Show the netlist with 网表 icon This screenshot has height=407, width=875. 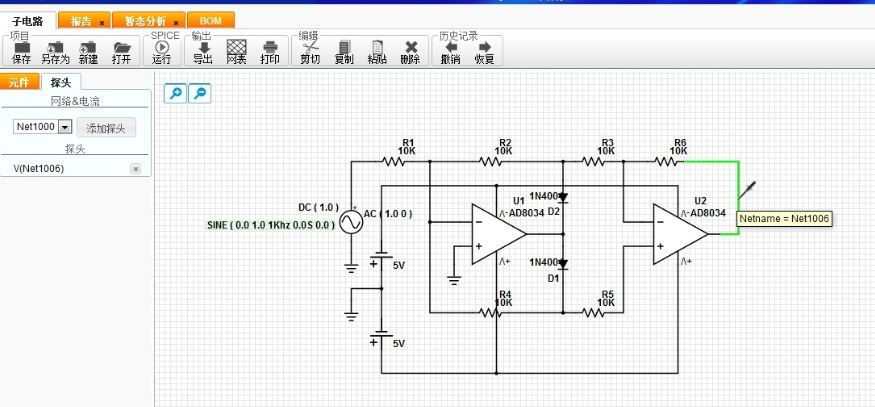[x=237, y=48]
